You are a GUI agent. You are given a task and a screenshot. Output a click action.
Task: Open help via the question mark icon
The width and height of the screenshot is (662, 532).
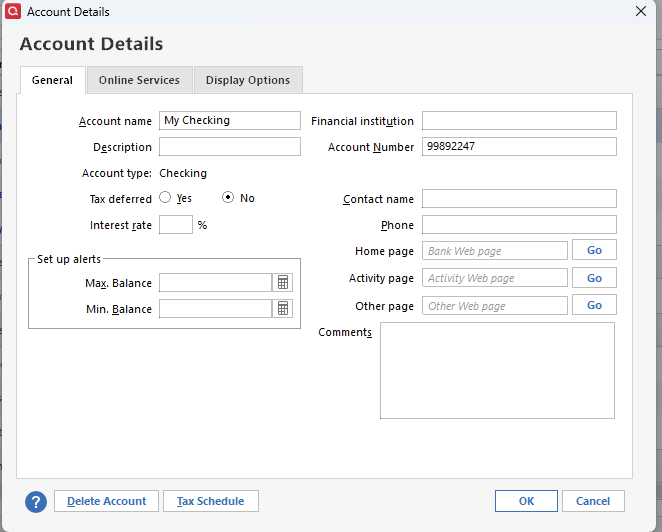(x=37, y=501)
